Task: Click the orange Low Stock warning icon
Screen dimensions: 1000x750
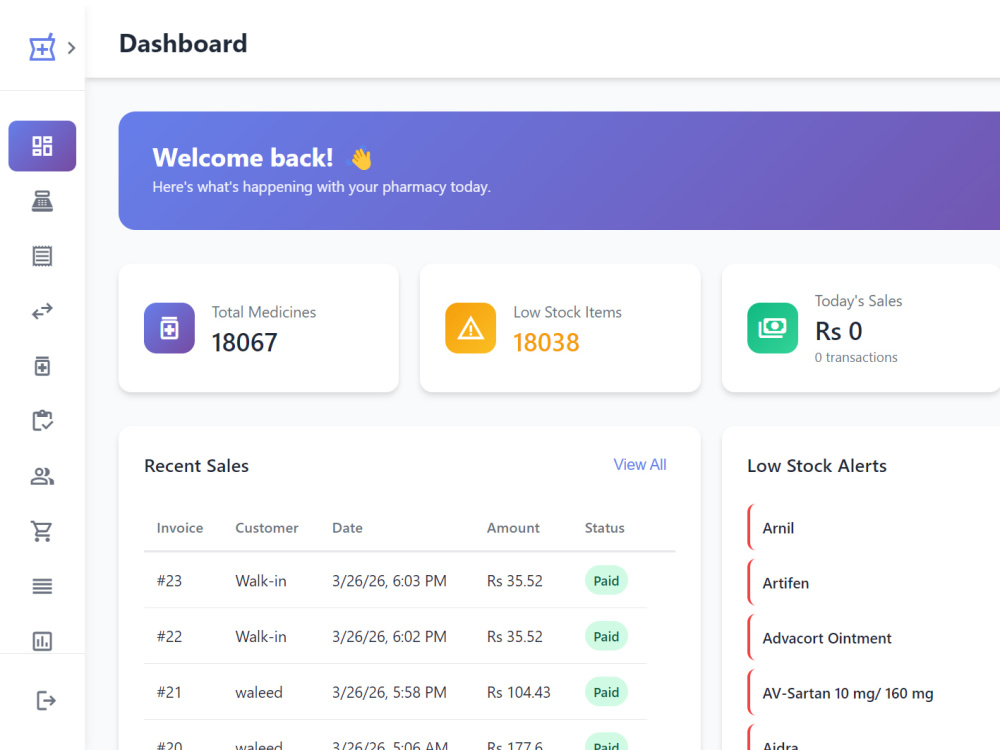Action: click(x=471, y=328)
